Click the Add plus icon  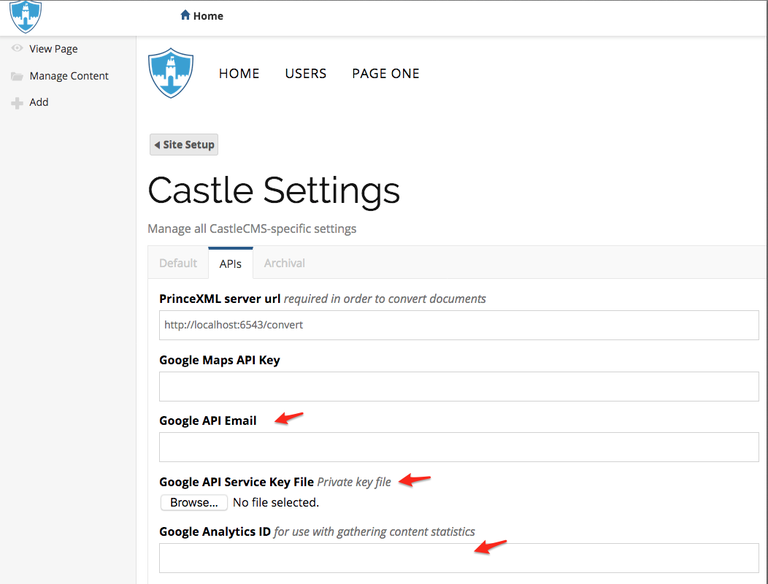[17, 103]
